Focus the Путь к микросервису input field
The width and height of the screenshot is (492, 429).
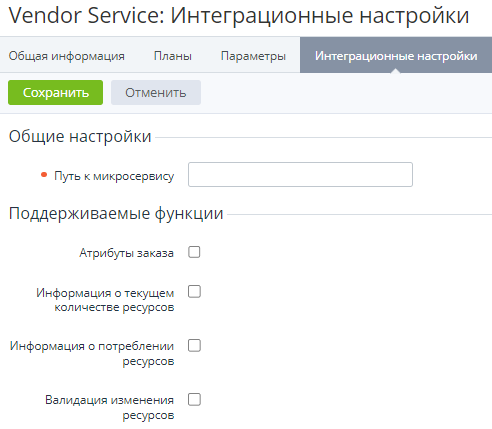click(300, 174)
